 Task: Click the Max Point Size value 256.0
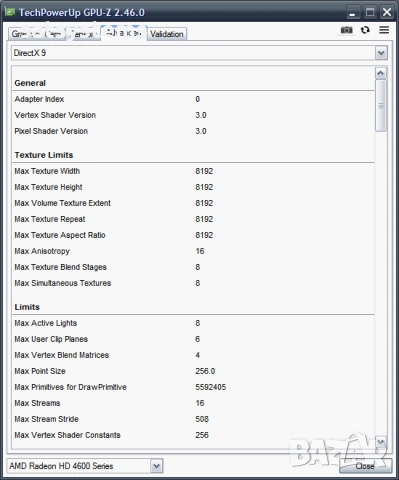pyautogui.click(x=205, y=371)
